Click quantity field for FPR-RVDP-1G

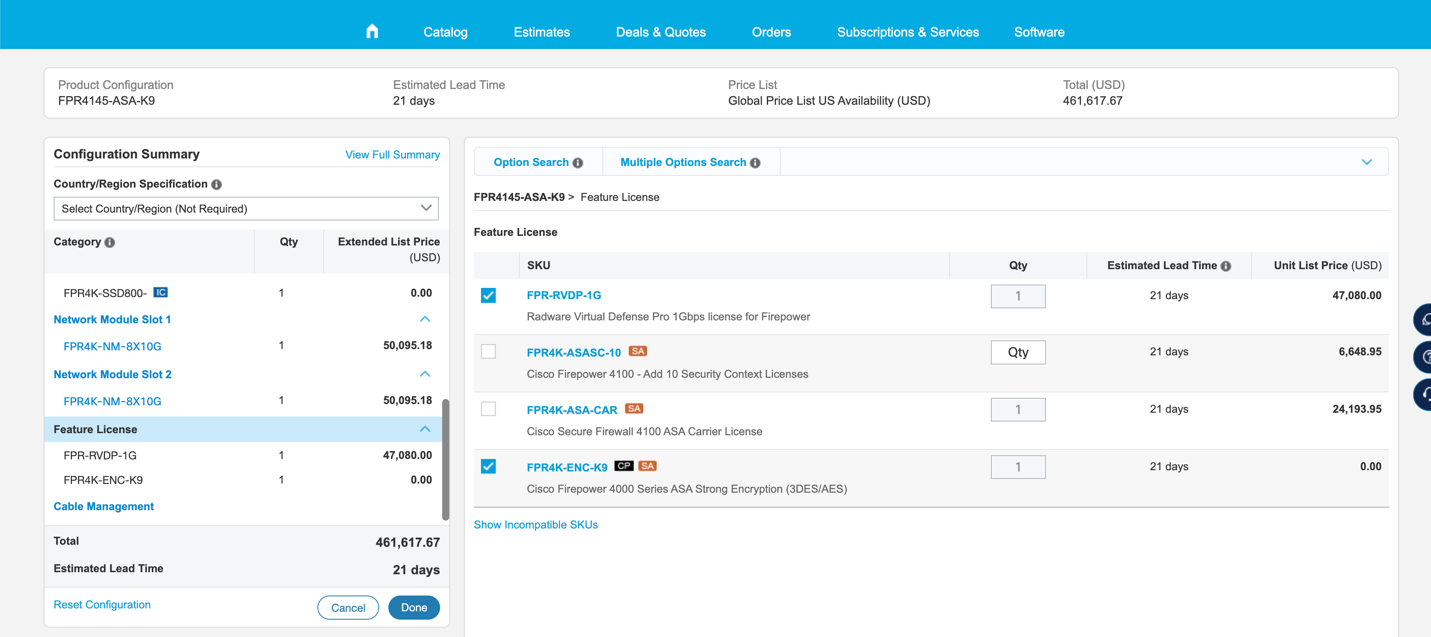coord(1018,296)
